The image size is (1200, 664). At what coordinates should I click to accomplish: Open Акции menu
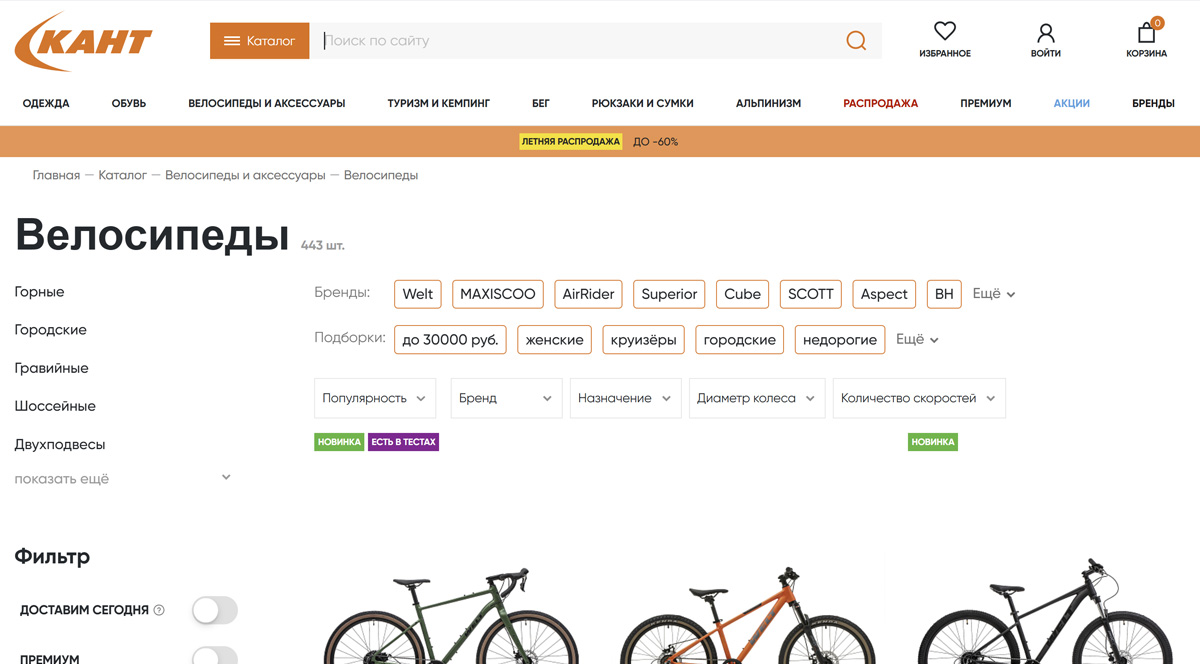point(1072,103)
